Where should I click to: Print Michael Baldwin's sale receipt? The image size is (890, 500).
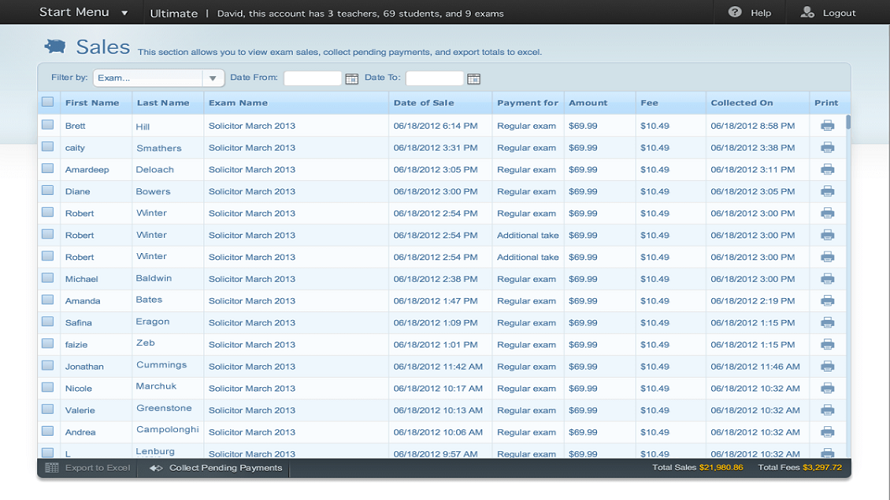827,279
